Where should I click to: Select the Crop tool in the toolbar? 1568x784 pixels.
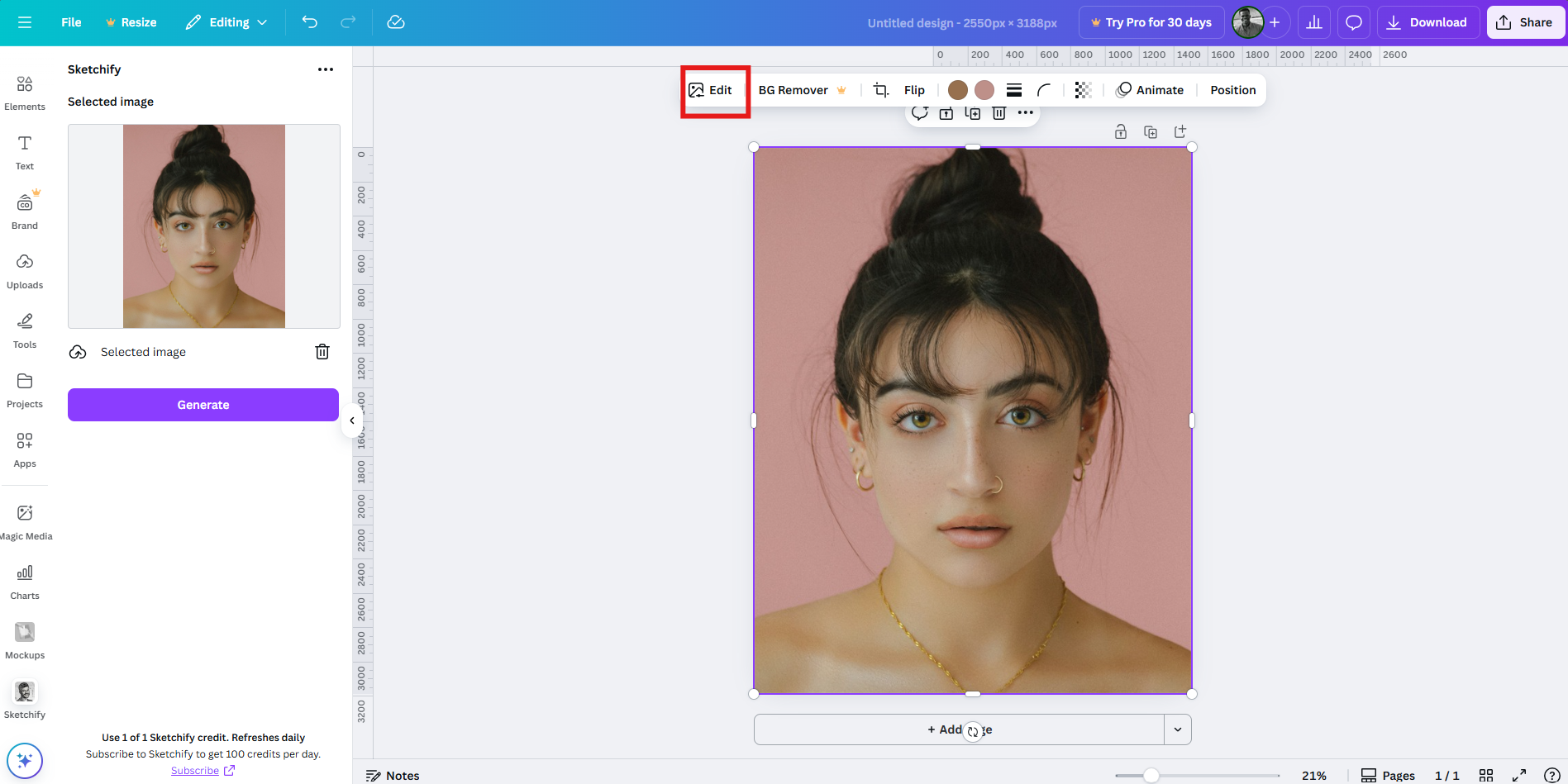pyautogui.click(x=880, y=89)
